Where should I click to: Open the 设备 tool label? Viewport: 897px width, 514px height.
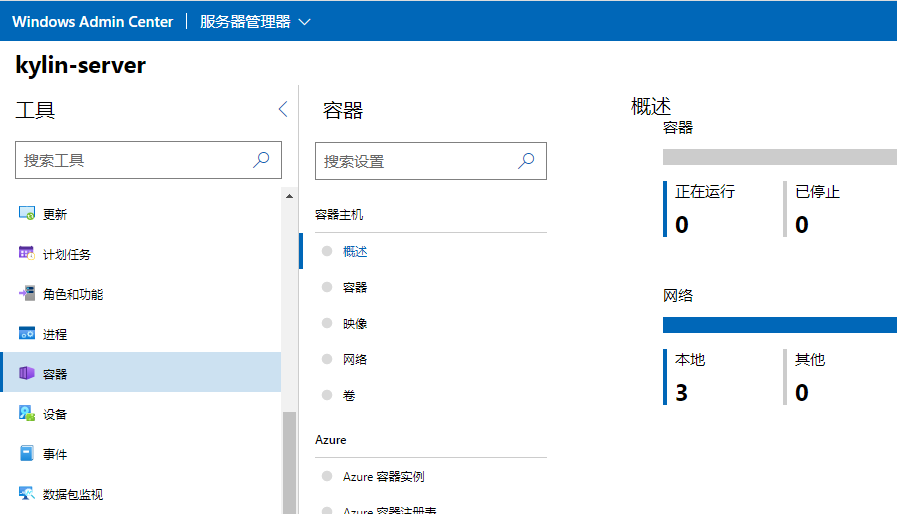tap(55, 414)
